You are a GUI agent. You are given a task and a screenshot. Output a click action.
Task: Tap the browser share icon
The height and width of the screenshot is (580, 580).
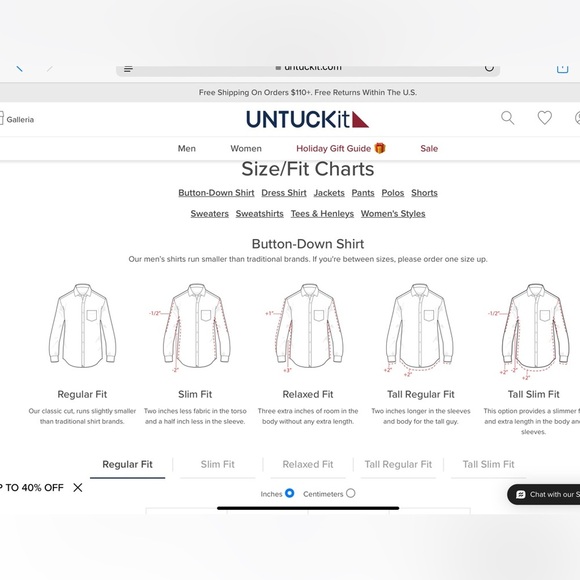pos(562,69)
